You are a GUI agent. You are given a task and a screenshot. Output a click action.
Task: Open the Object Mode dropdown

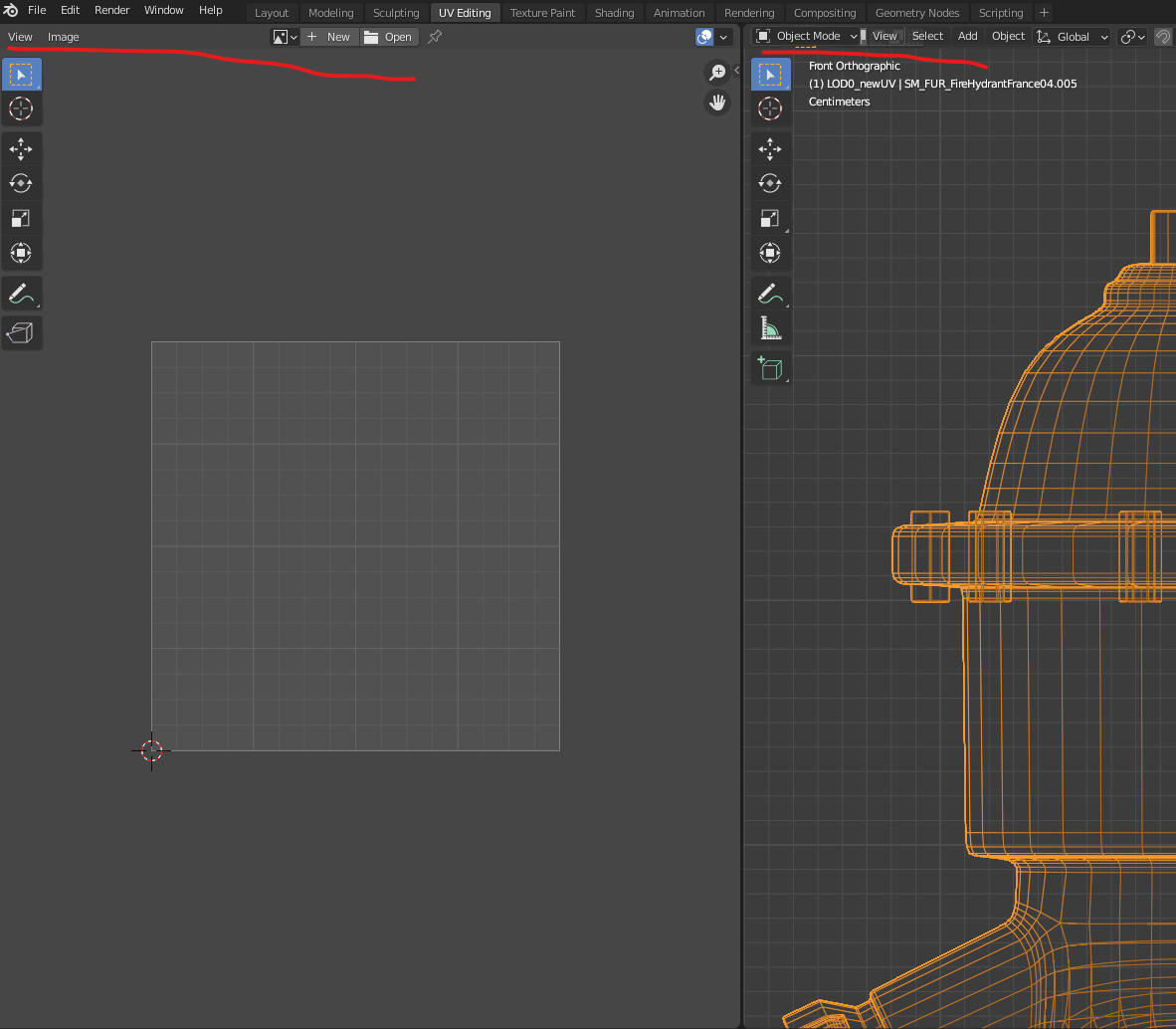(x=806, y=37)
